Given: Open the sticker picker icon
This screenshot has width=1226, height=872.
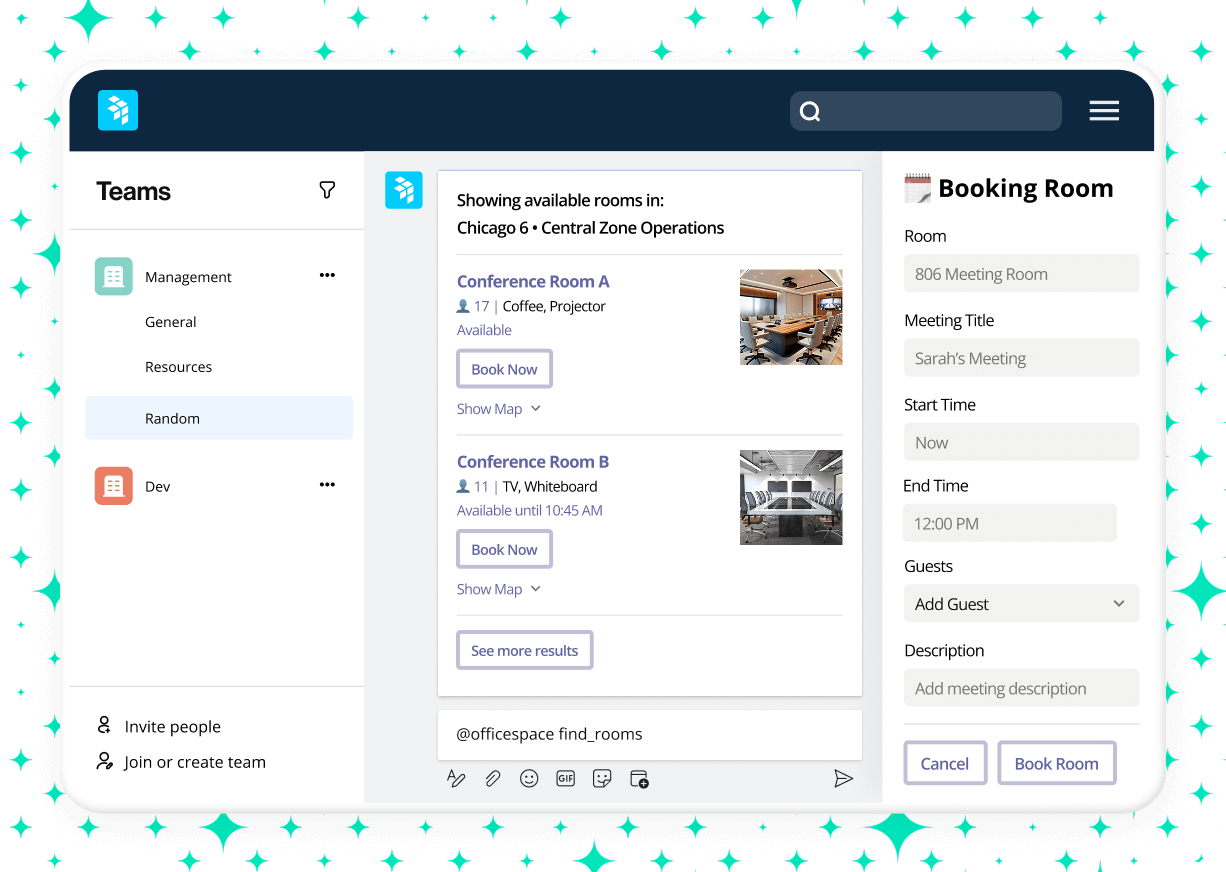Looking at the screenshot, I should (x=602, y=778).
